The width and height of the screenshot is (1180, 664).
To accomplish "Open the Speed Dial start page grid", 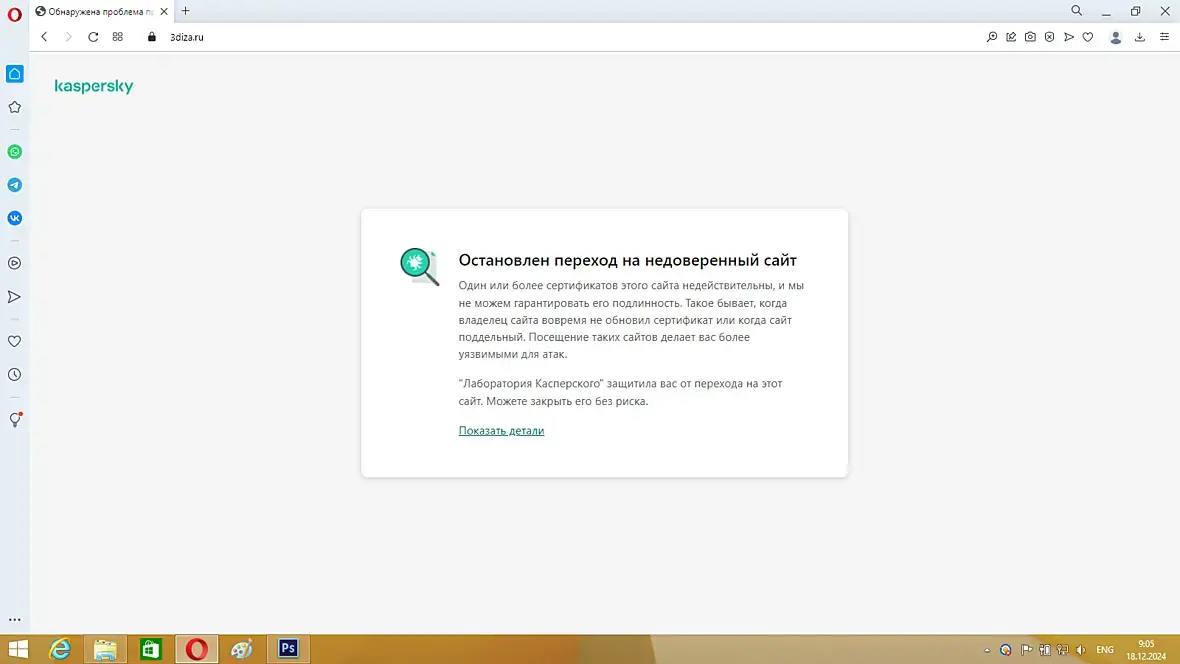I will (x=117, y=37).
